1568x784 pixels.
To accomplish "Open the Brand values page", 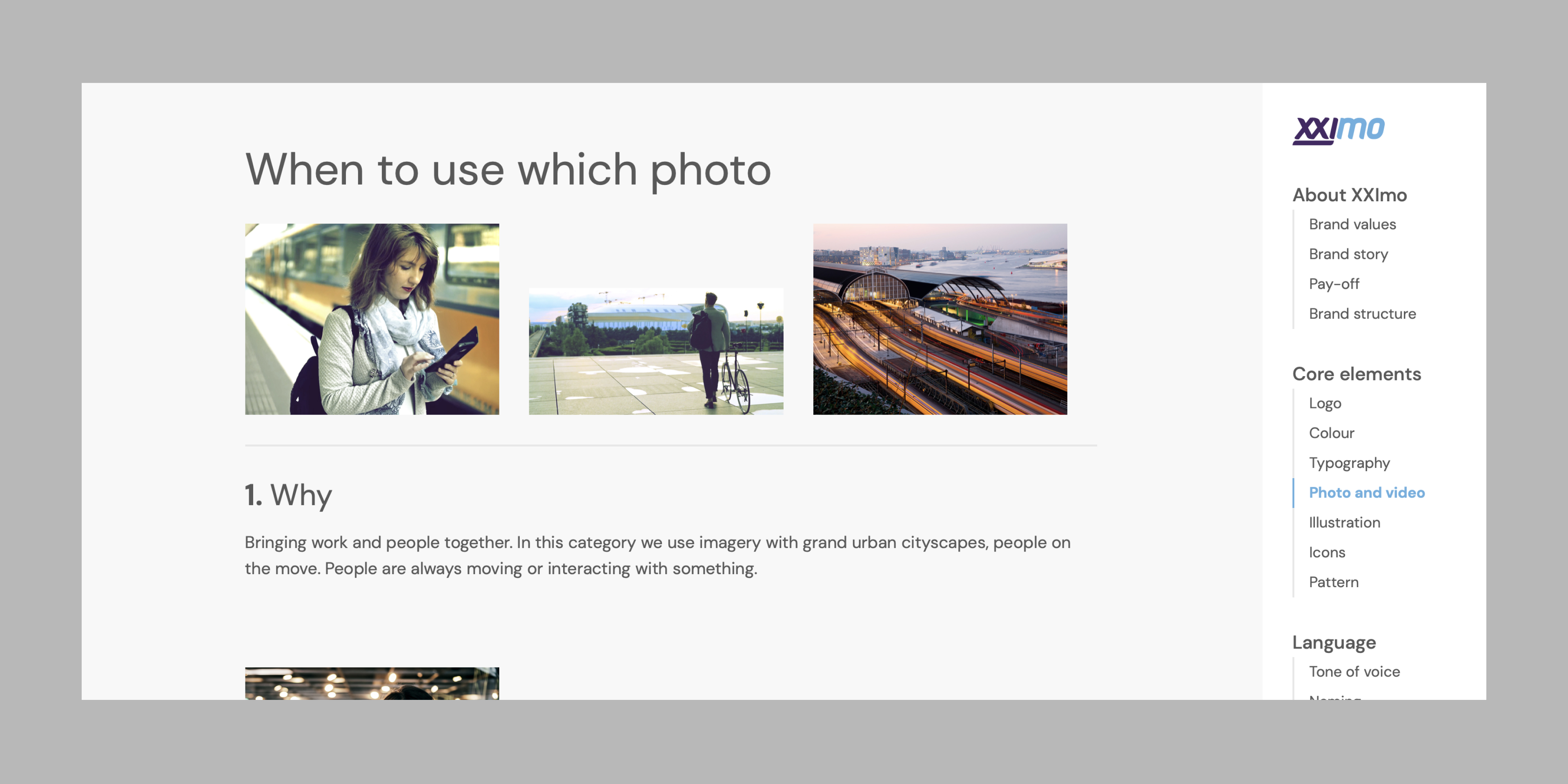I will (x=1352, y=224).
